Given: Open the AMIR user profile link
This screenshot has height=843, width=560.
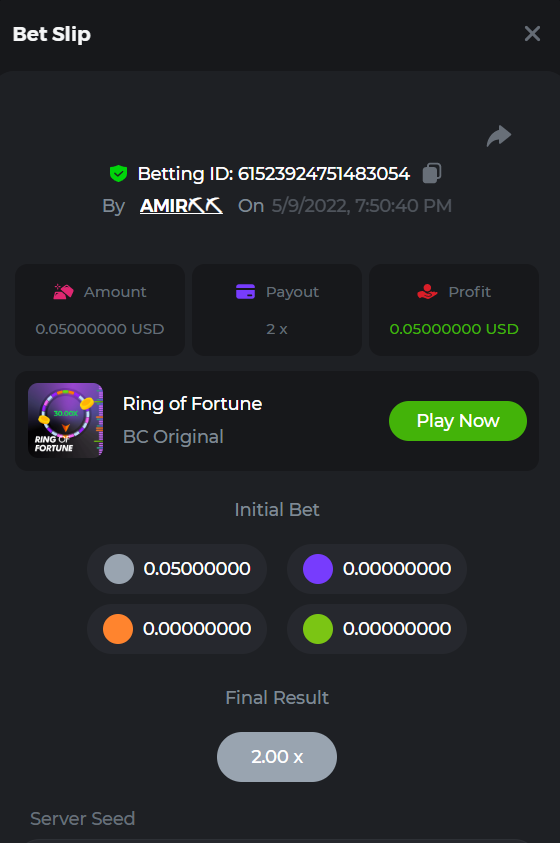Looking at the screenshot, I should (x=181, y=205).
